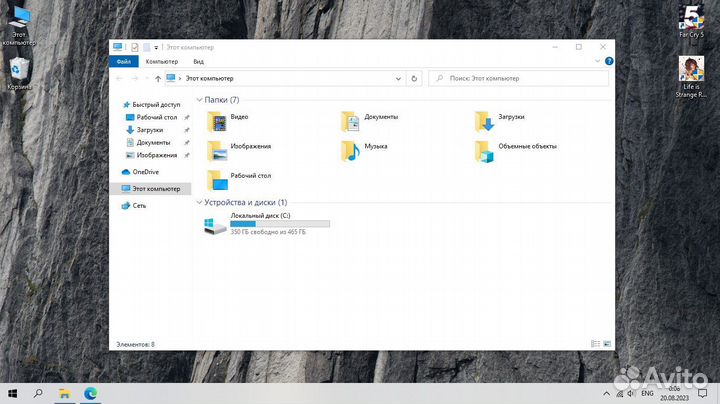Viewport: 720px width, 404px height.
Task: Click the Up directory arrow button
Action: (158, 78)
